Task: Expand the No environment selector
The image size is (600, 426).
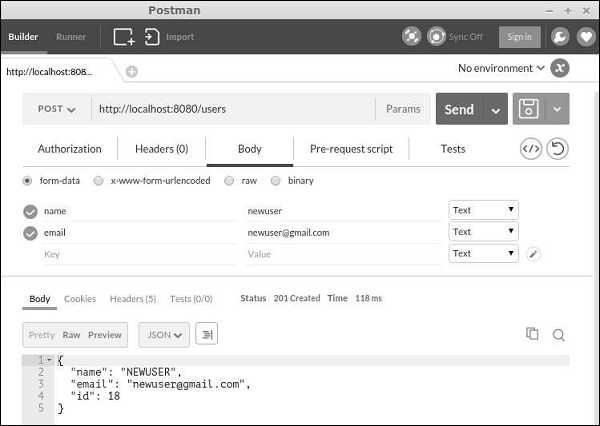Action: (501, 68)
